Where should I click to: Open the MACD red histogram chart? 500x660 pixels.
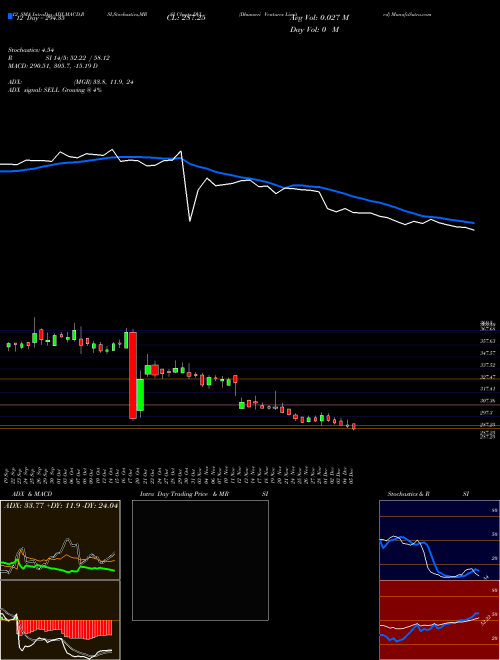coord(60,620)
